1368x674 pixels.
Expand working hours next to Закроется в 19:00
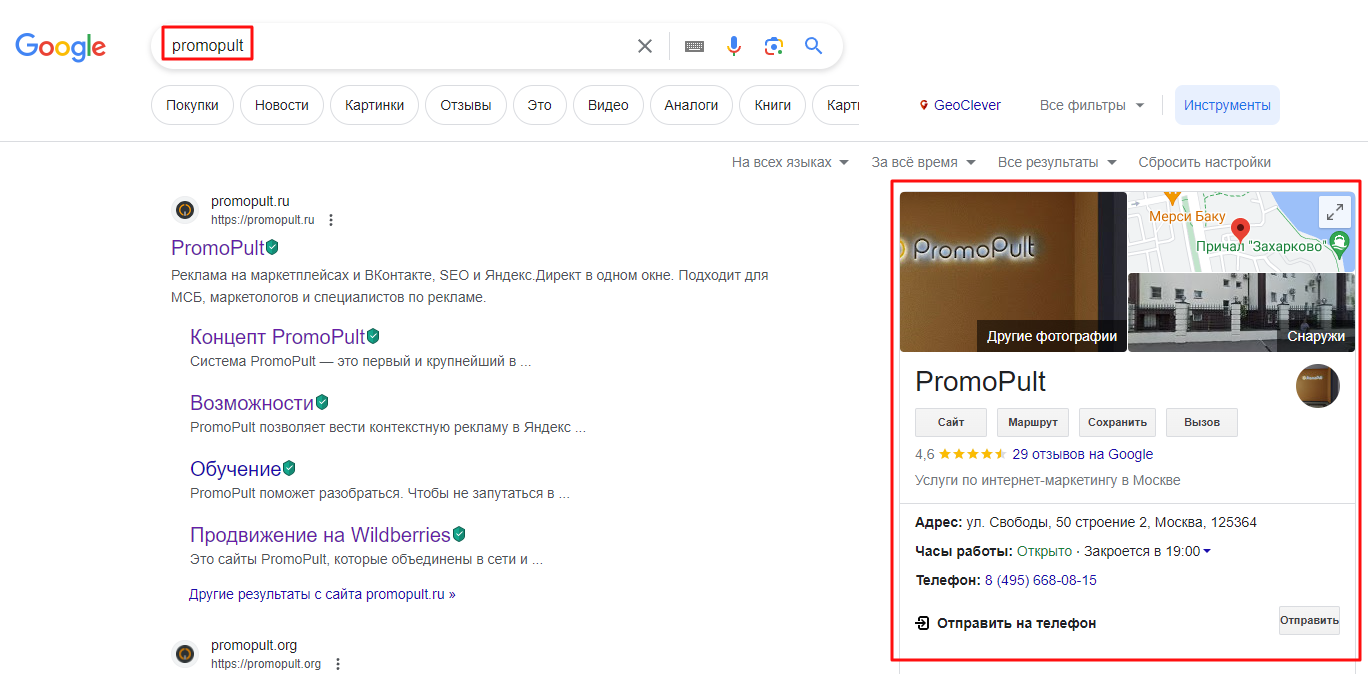1207,552
